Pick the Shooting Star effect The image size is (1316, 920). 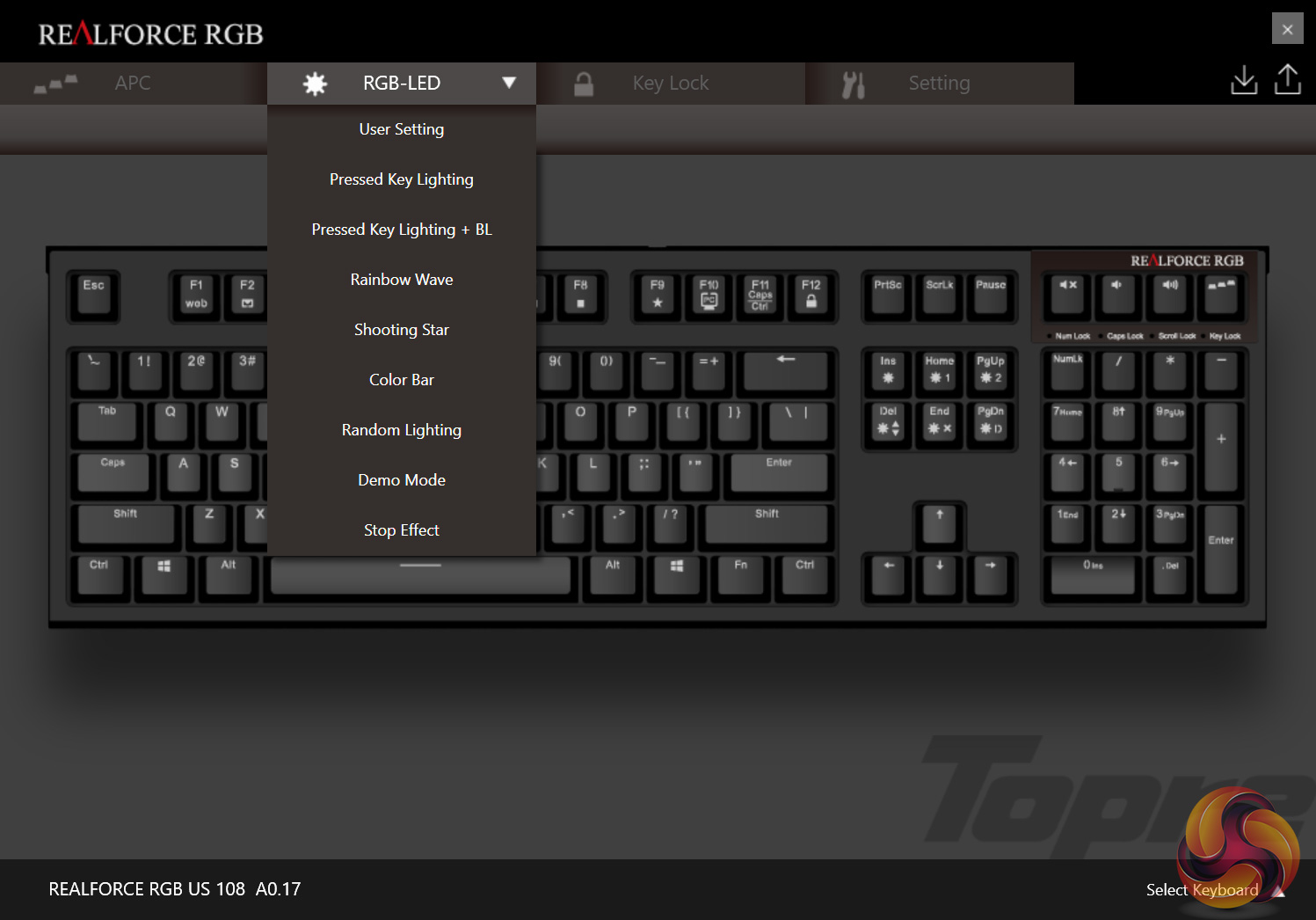coord(402,330)
